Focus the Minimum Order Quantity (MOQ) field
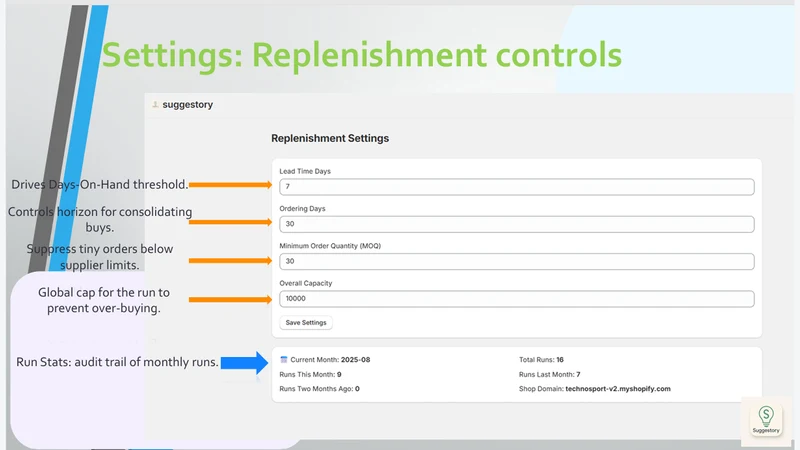Image resolution: width=800 pixels, height=450 pixels. 516,261
